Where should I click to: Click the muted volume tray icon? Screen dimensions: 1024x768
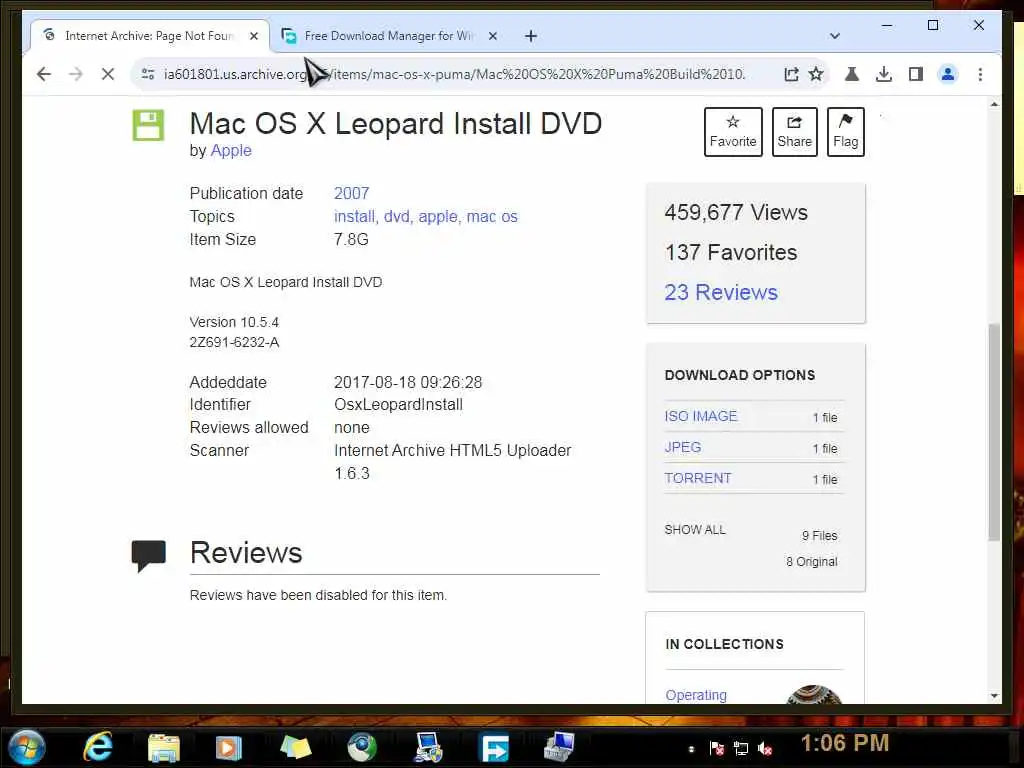pyautogui.click(x=765, y=748)
